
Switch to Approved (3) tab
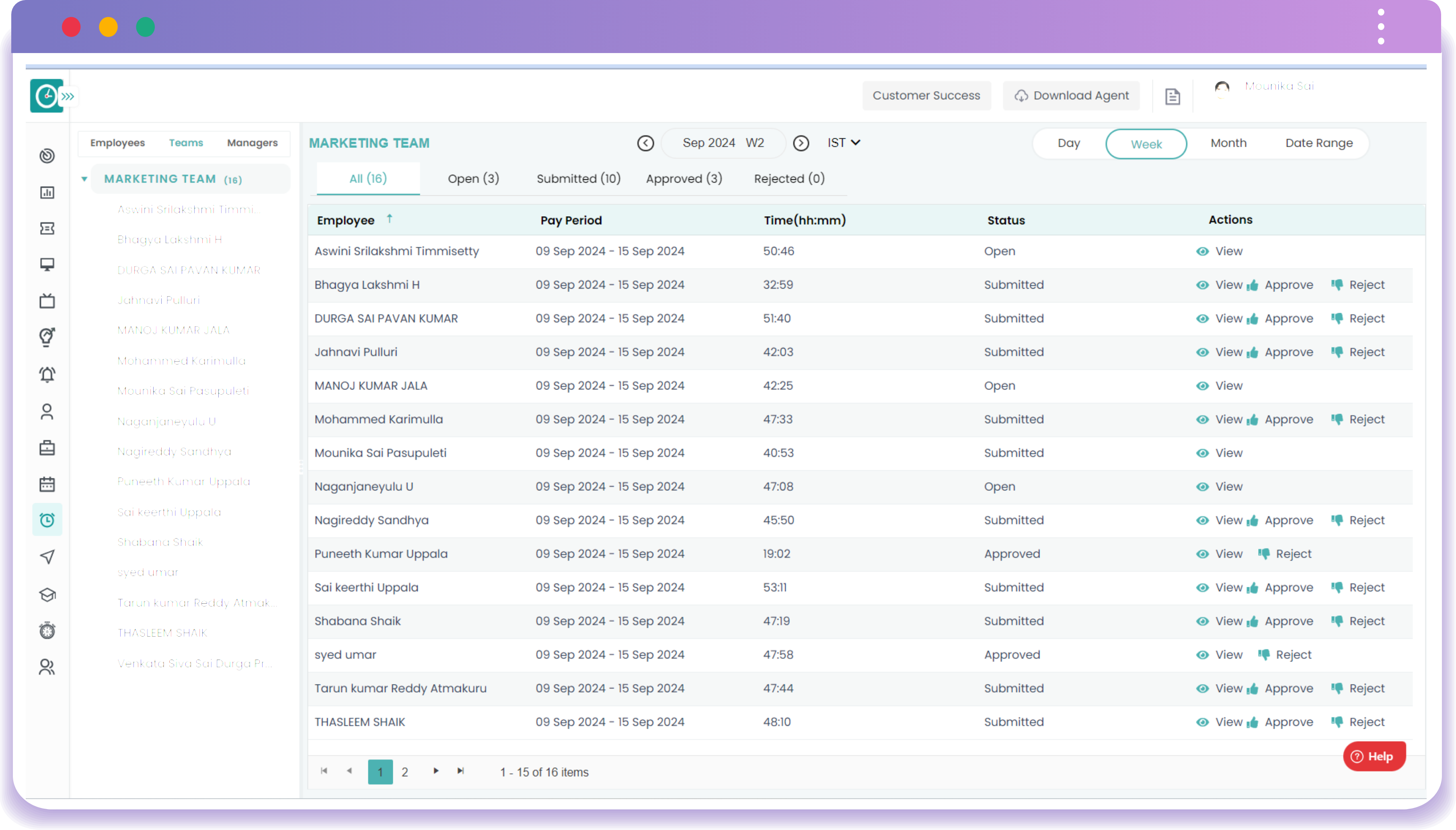(683, 178)
